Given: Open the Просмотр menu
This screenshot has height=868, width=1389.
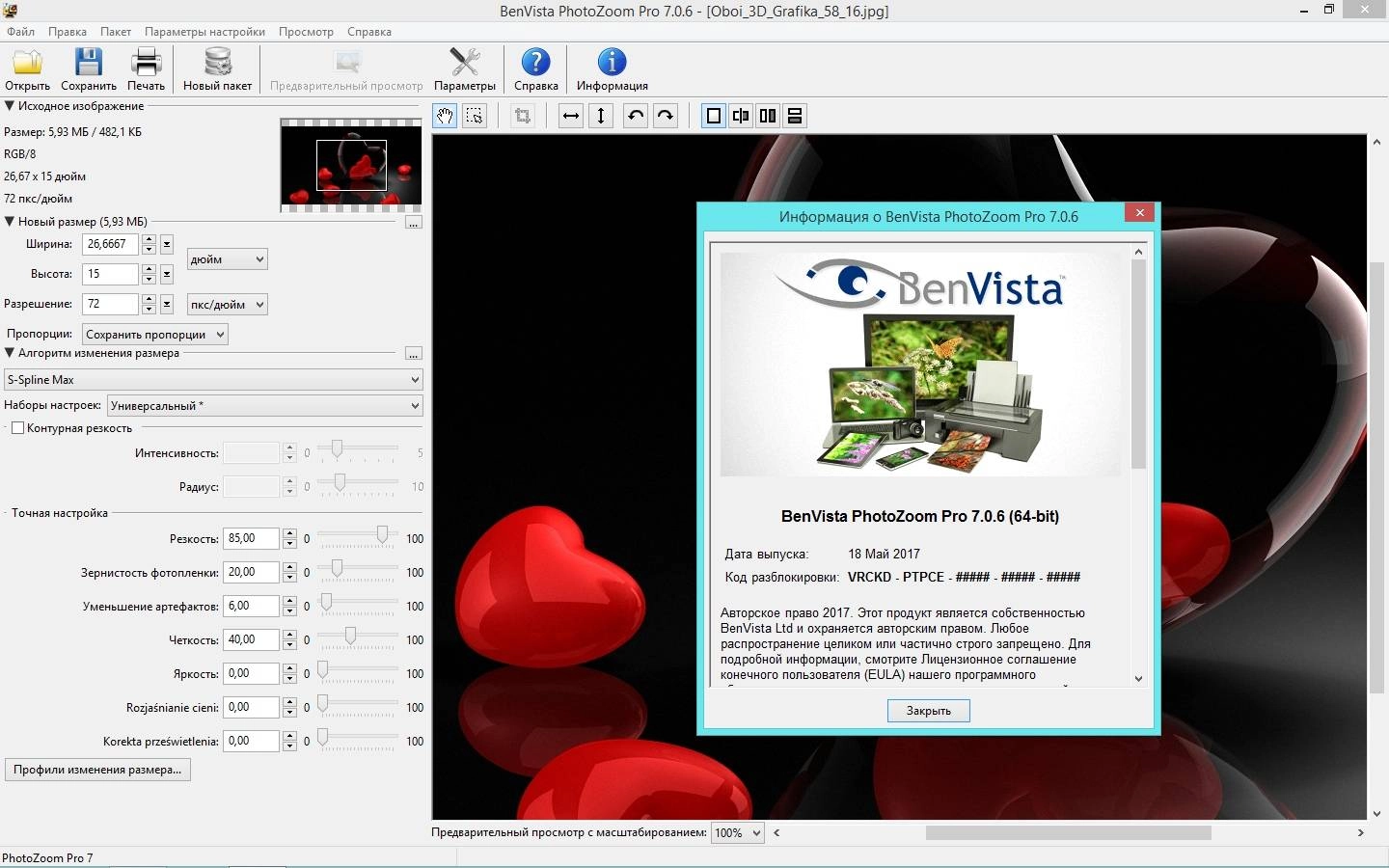Looking at the screenshot, I should pyautogui.click(x=306, y=32).
